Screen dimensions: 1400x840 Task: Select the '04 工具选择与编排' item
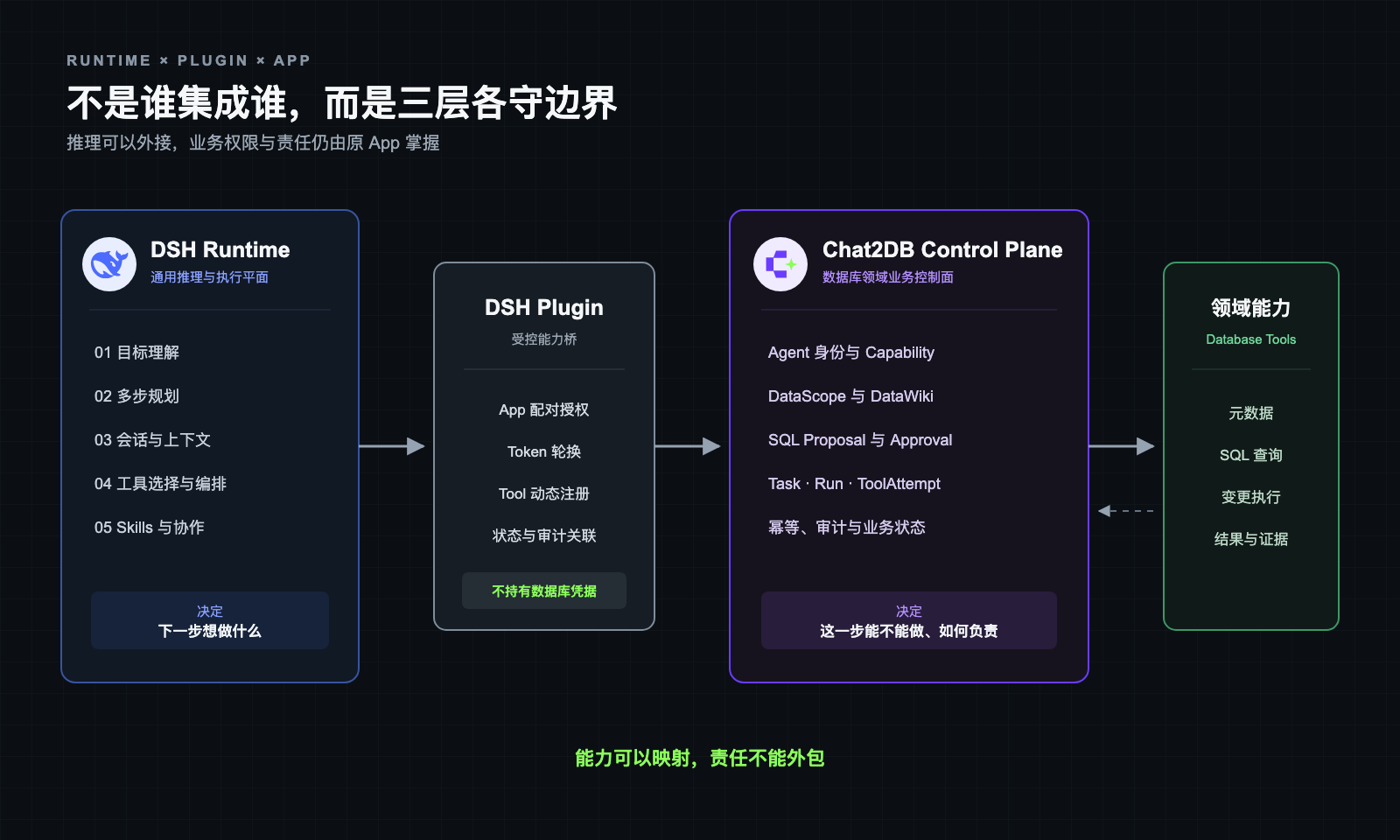[160, 484]
